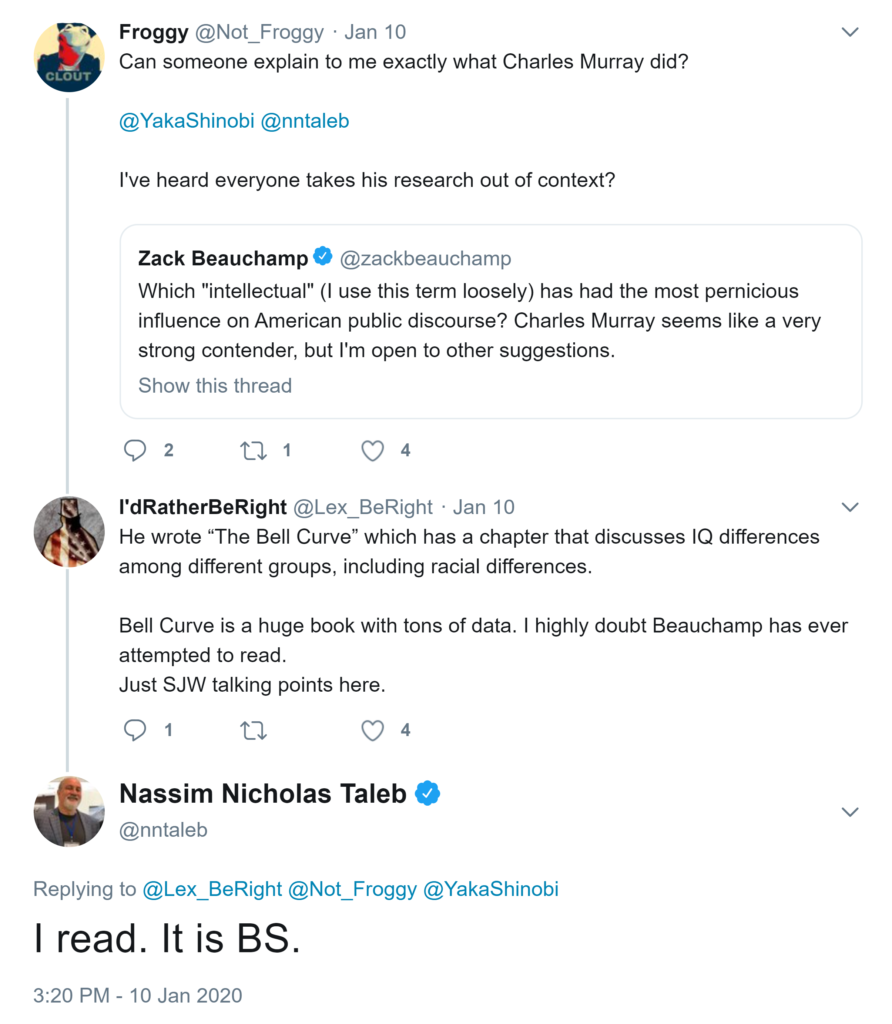This screenshot has height=1024, width=892.
Task: Open @nntaleb mention in Froggy's tweet
Action: [305, 121]
